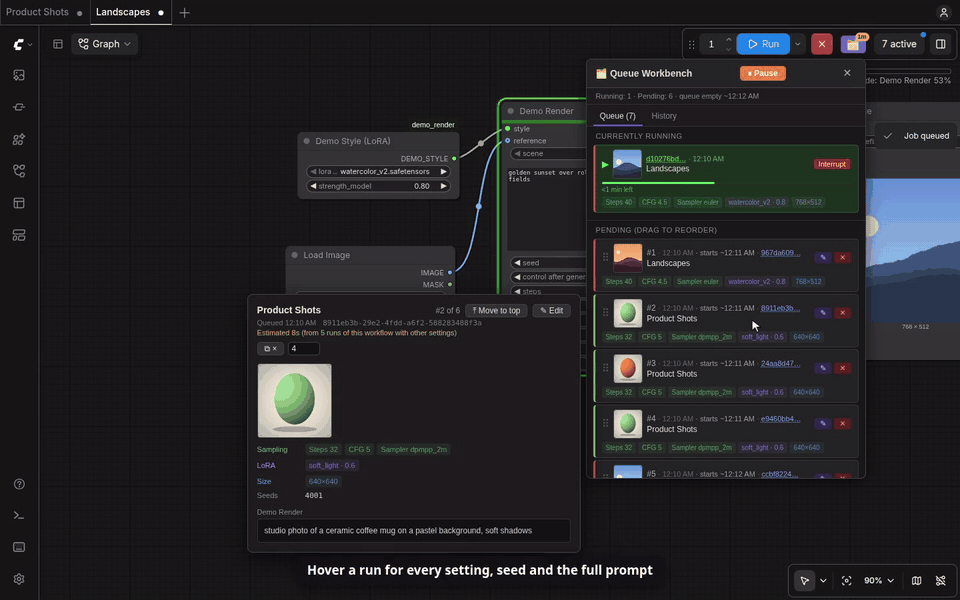Toggle the sidebar panel icon next to Graph
Screen dimensions: 960x600
coord(58,44)
